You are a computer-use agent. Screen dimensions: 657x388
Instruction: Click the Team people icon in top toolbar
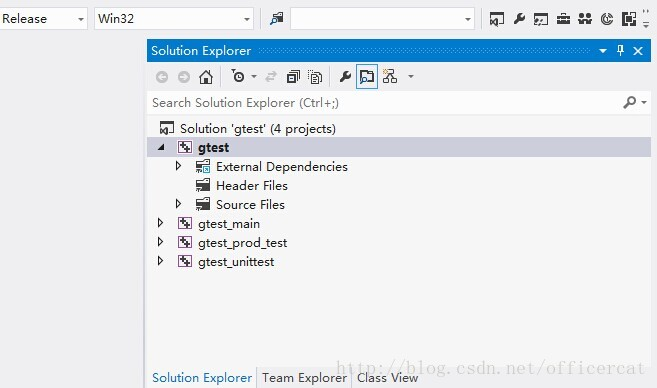pos(585,19)
